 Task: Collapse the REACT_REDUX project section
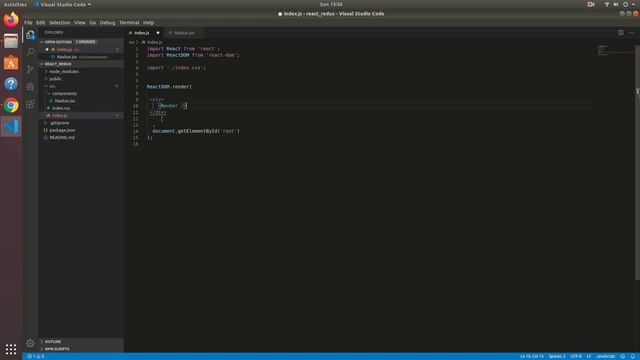click(x=42, y=64)
